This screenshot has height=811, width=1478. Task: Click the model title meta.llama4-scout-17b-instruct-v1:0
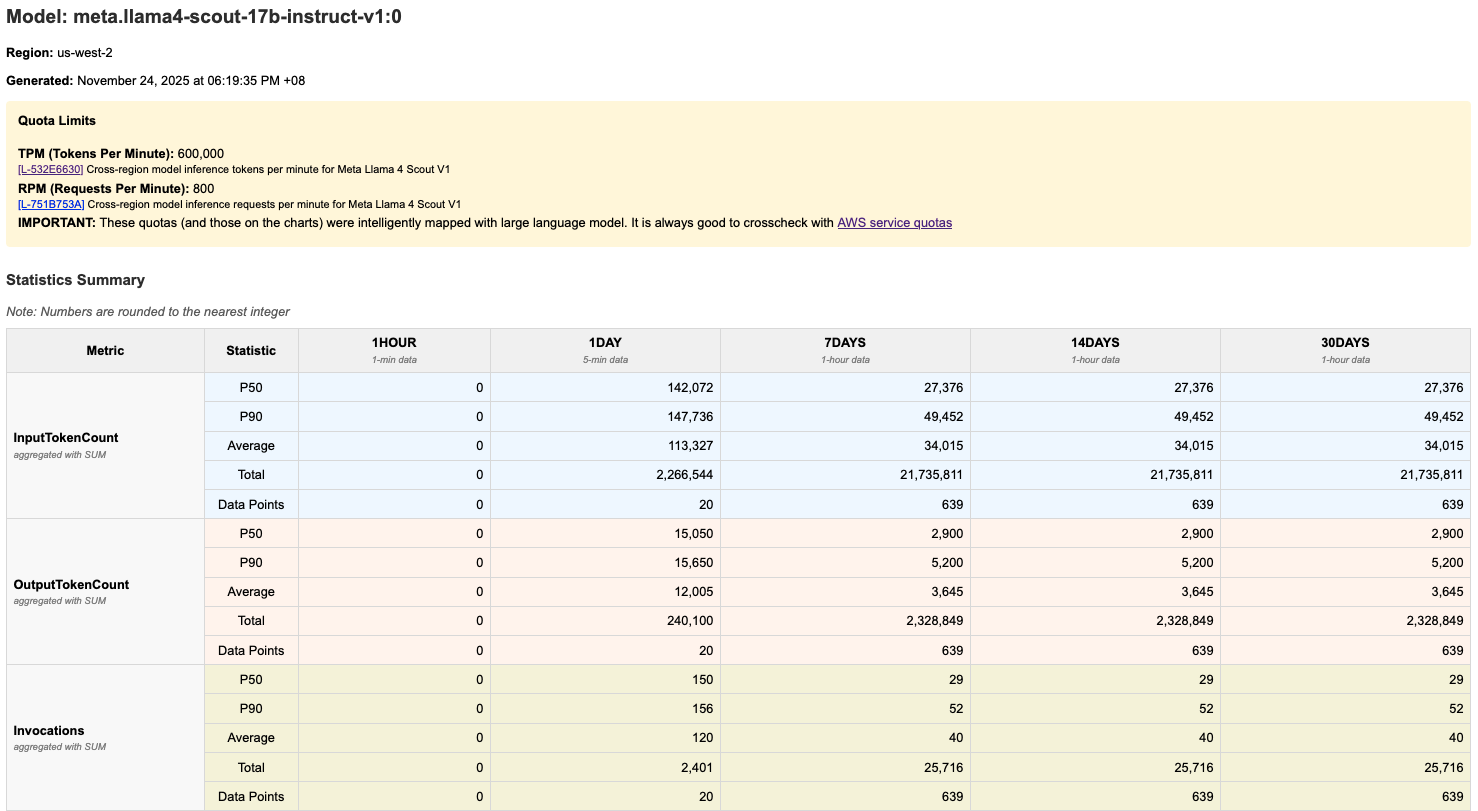pyautogui.click(x=204, y=17)
